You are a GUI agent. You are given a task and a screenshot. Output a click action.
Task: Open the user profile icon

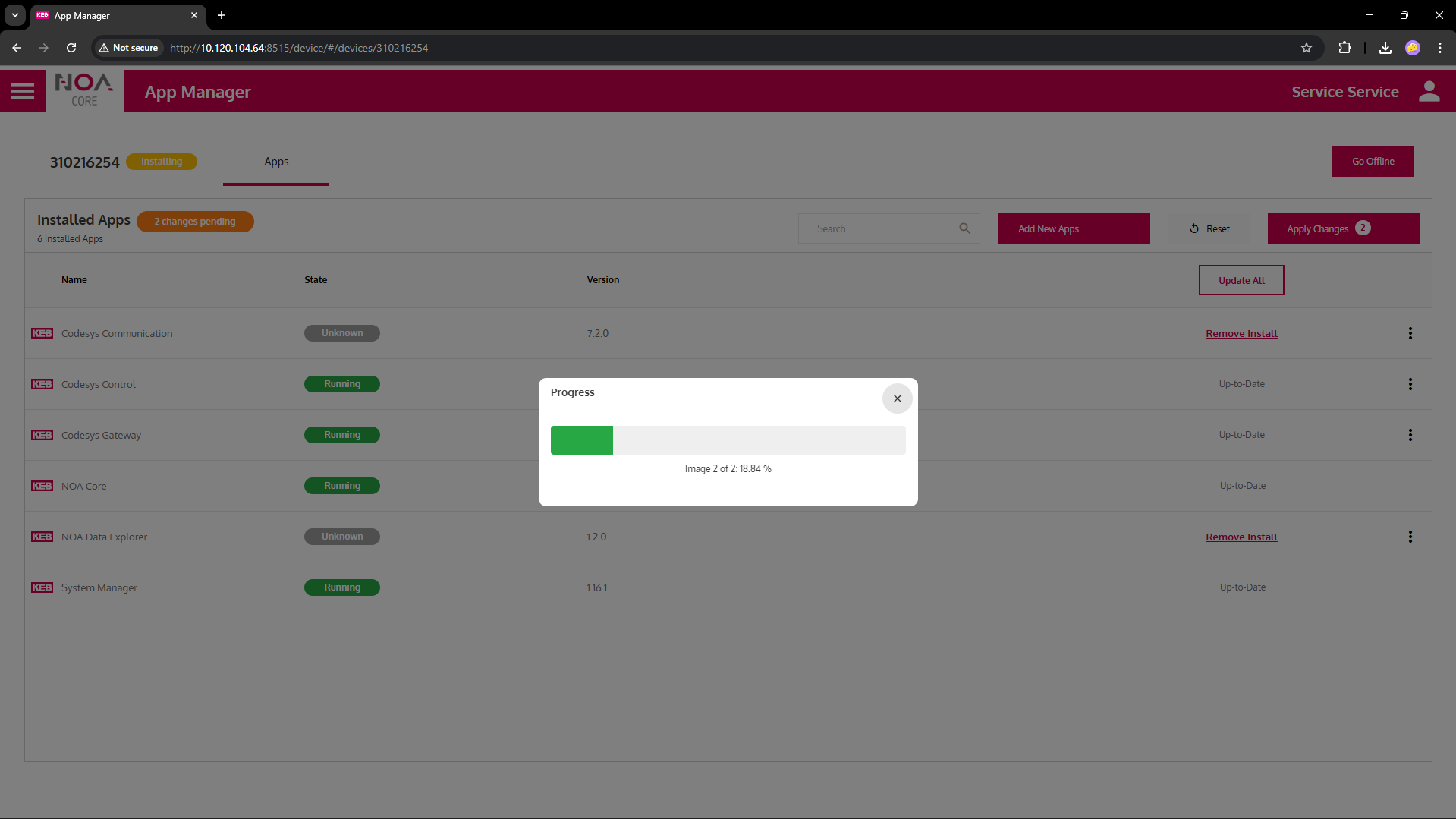click(x=1429, y=92)
